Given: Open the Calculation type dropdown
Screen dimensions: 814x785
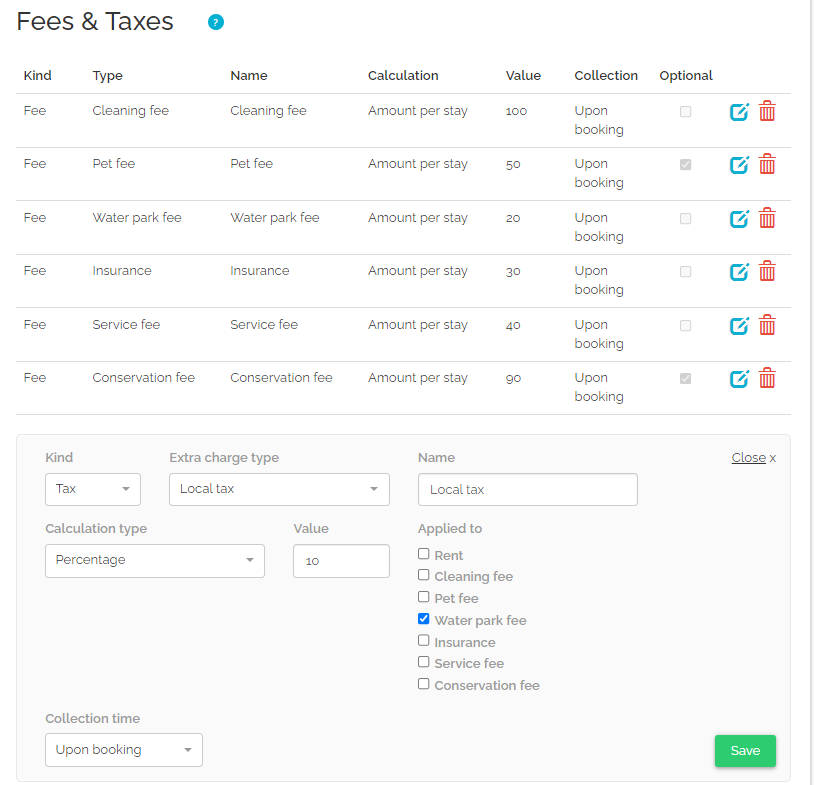Looking at the screenshot, I should point(155,560).
